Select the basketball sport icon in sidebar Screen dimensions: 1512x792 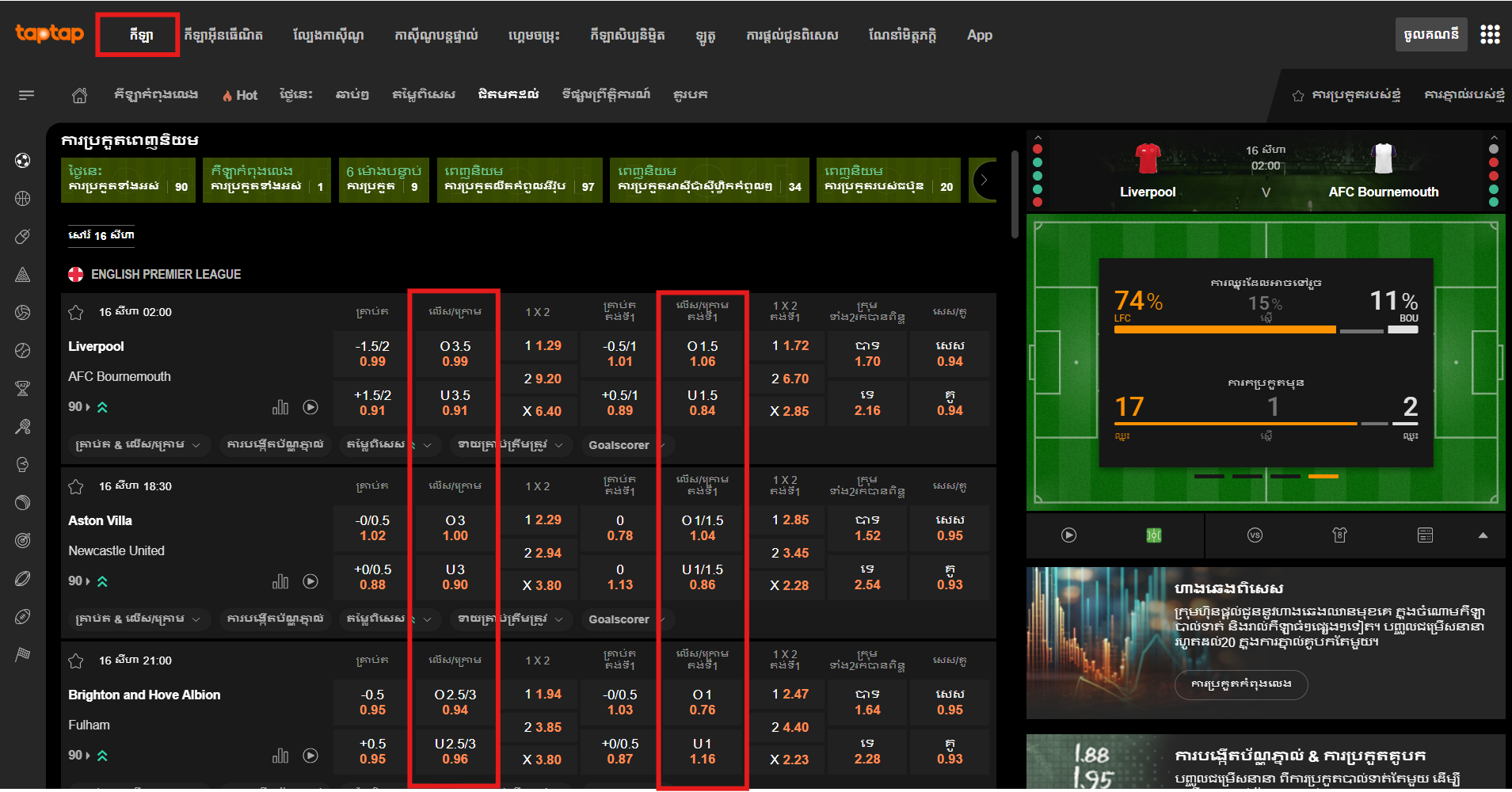pyautogui.click(x=23, y=199)
